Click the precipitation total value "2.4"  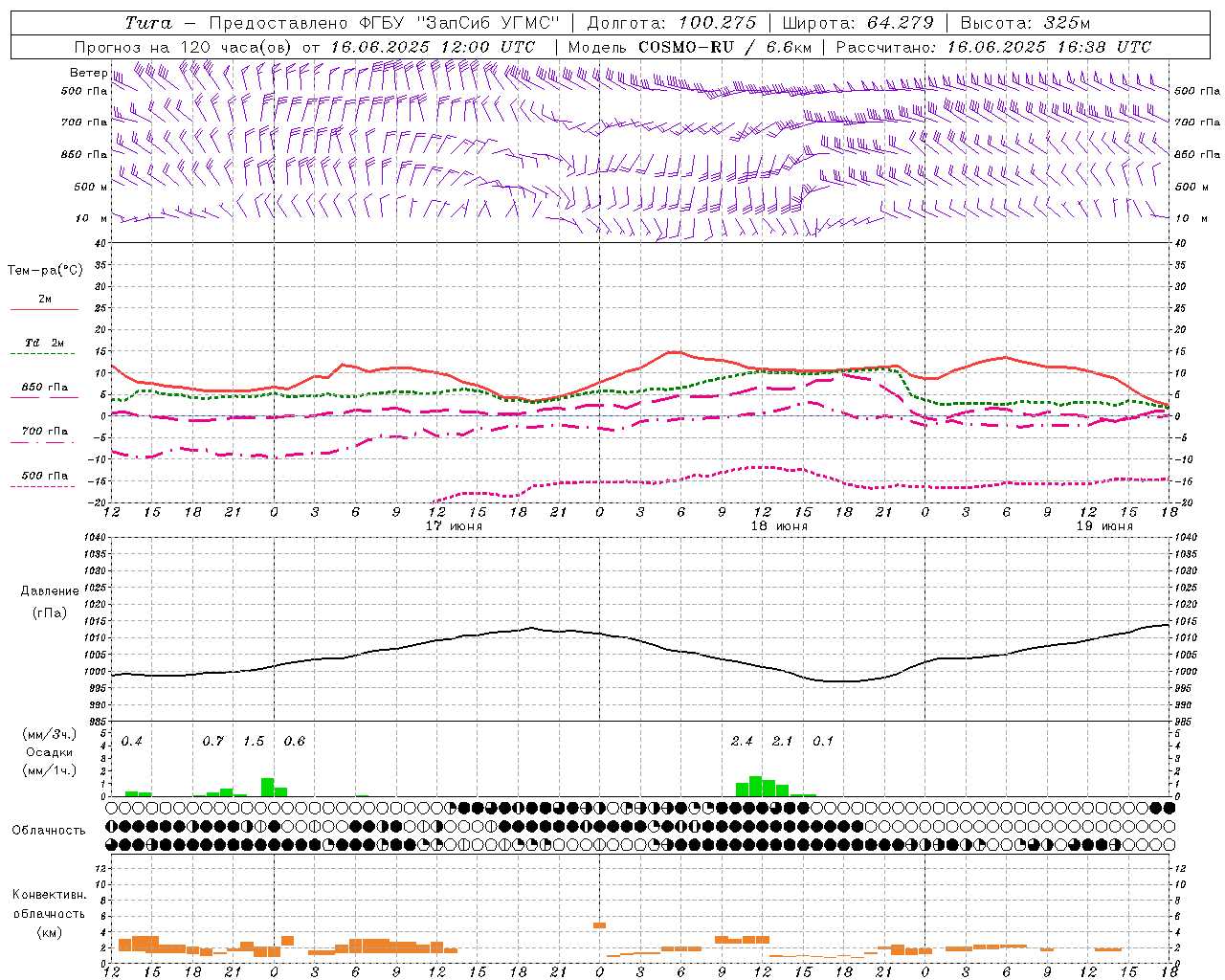point(742,742)
